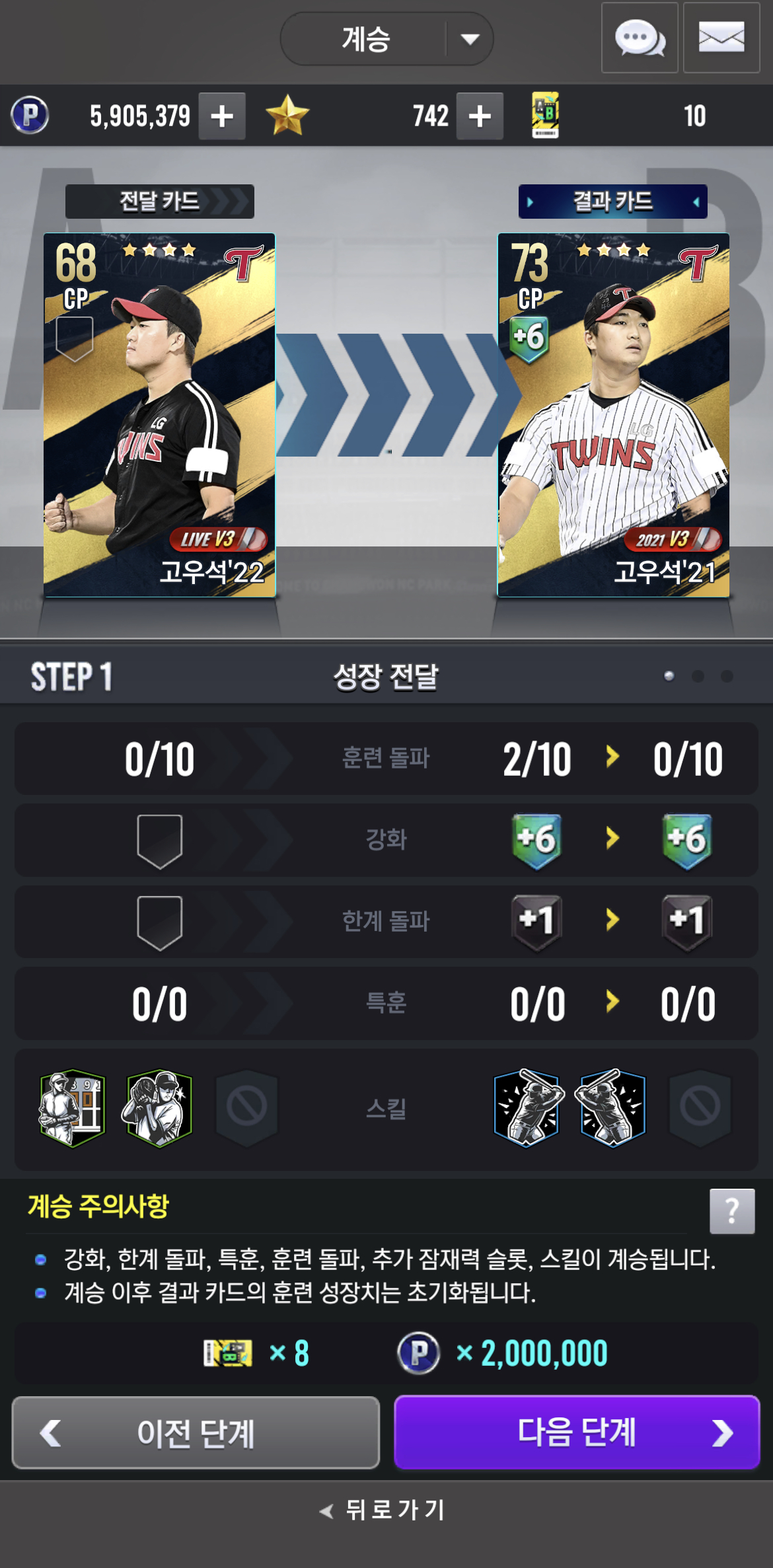Screen dimensions: 773x1568
Task: Select the 고우석'22 transfer card
Action: [x=159, y=415]
